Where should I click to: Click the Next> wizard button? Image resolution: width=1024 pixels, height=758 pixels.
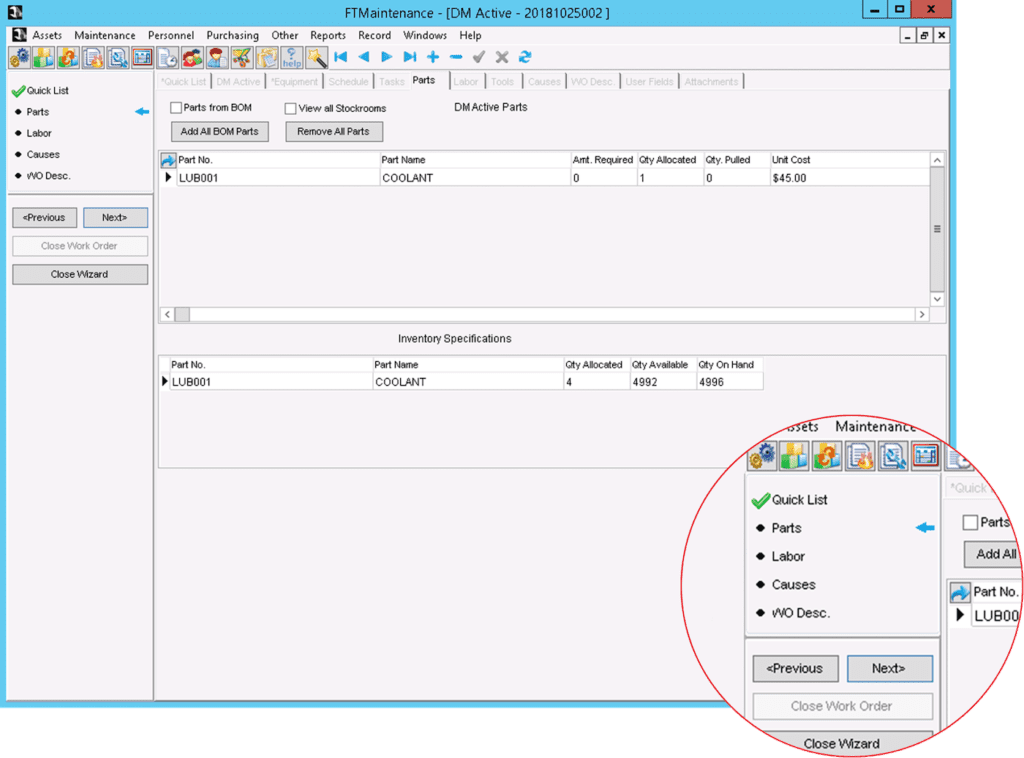click(x=115, y=217)
